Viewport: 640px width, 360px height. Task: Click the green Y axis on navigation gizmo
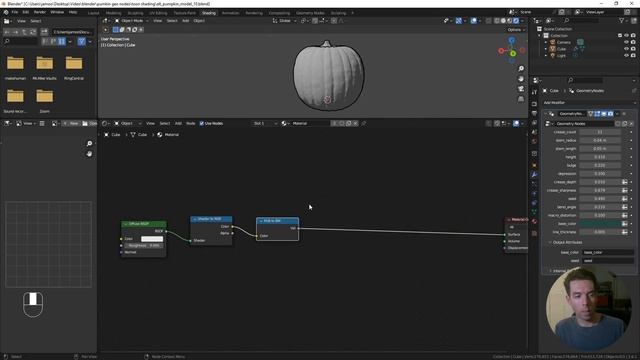click(x=513, y=53)
